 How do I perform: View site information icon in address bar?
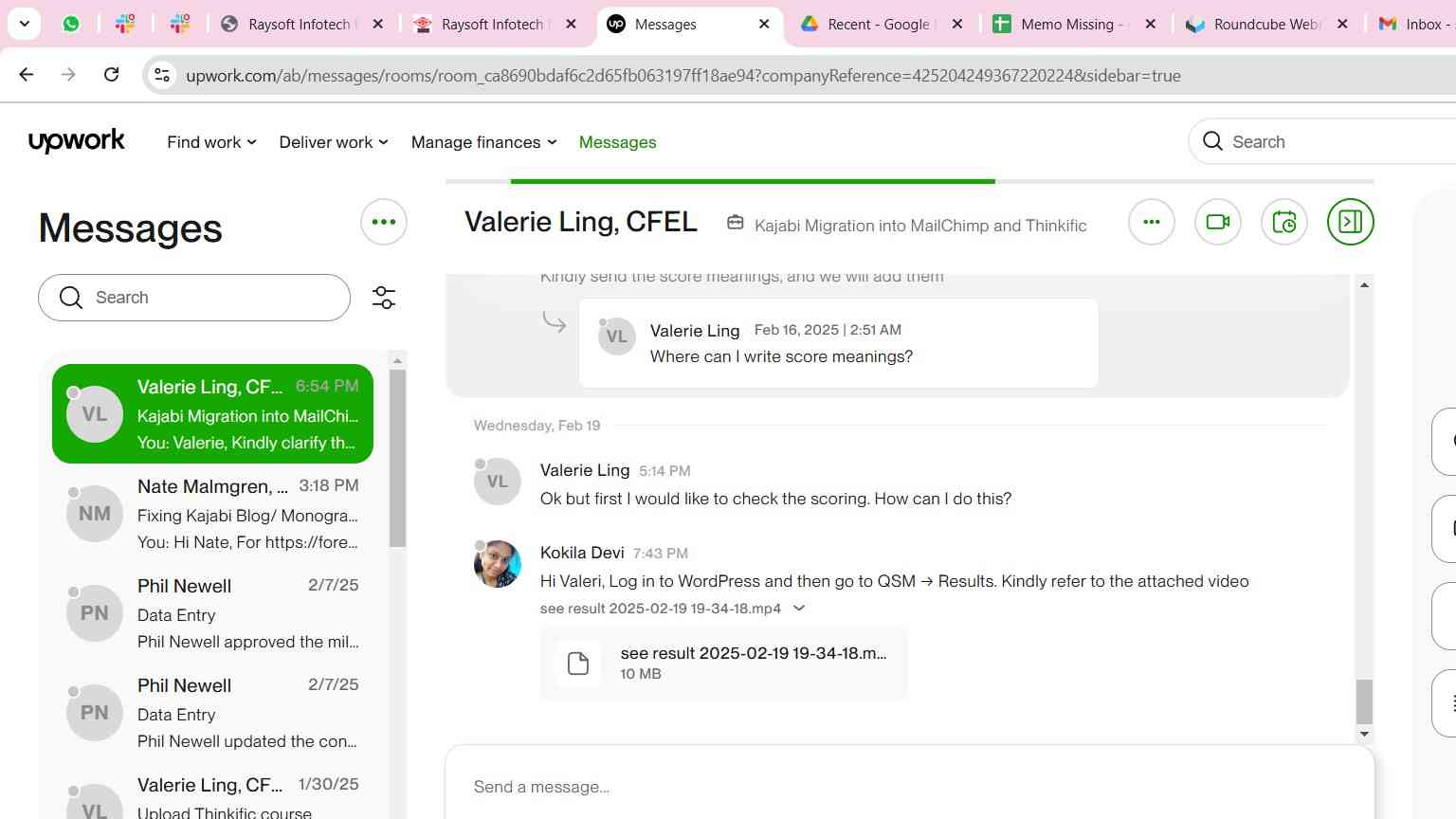(x=162, y=76)
